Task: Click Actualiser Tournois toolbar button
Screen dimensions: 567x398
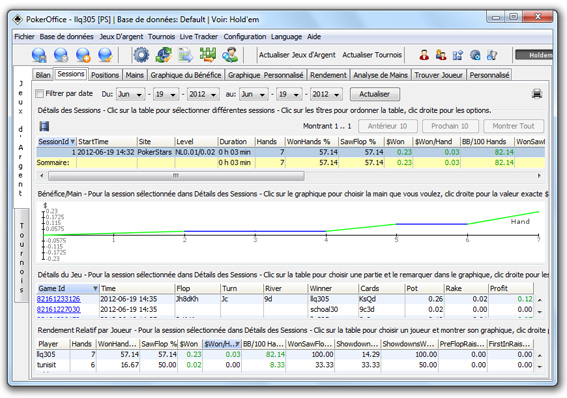Action: point(372,55)
